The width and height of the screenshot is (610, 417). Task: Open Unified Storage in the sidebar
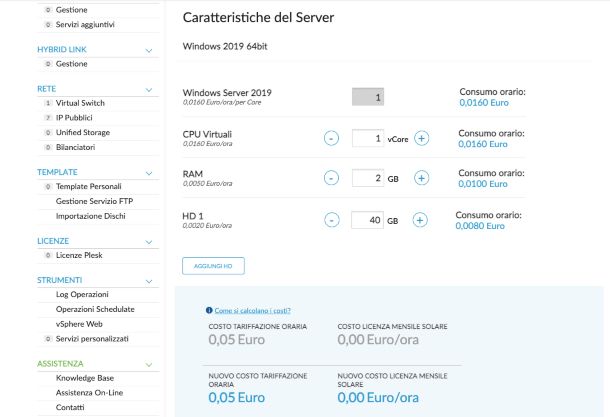[83, 133]
